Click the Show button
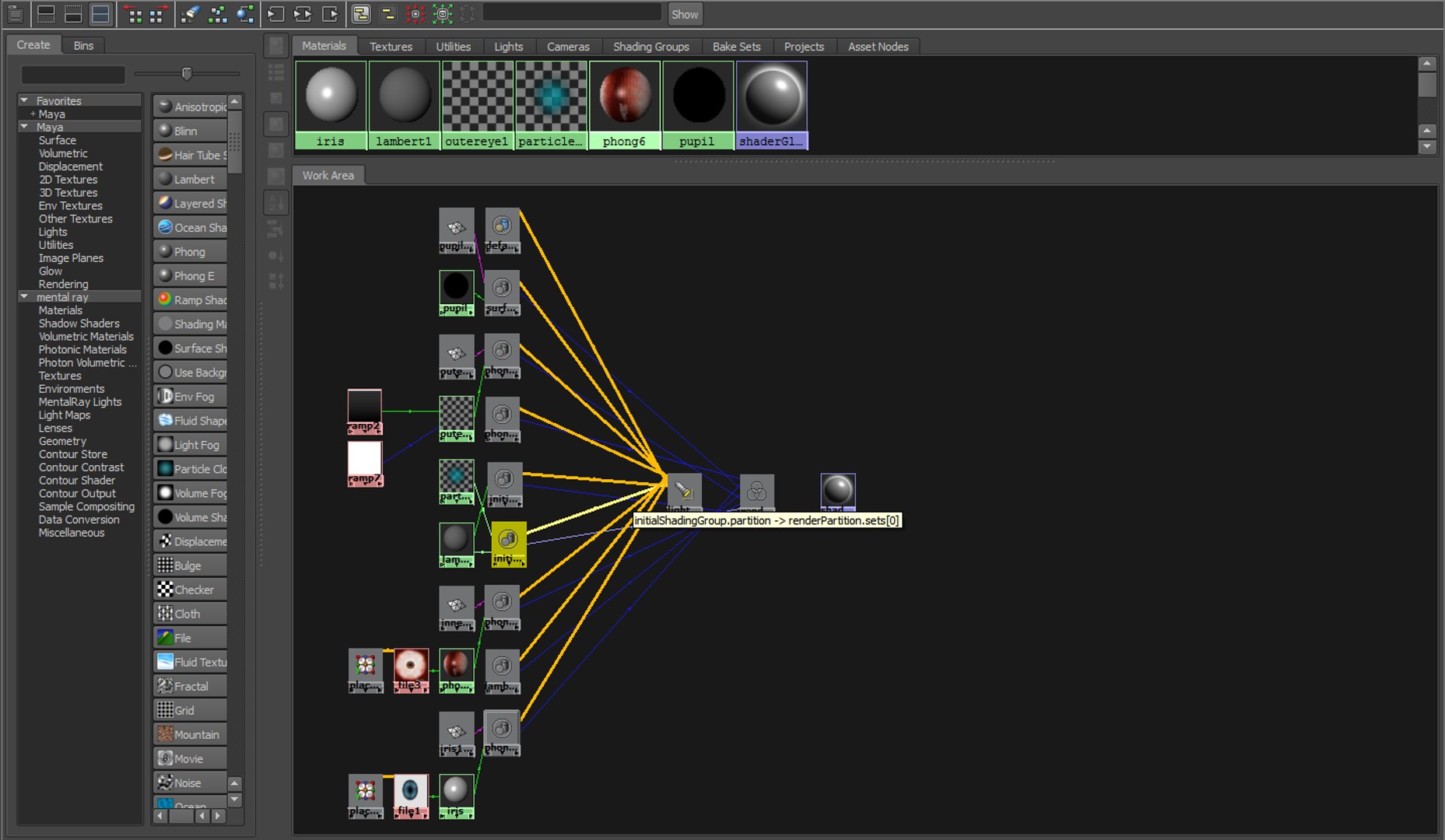 685,14
